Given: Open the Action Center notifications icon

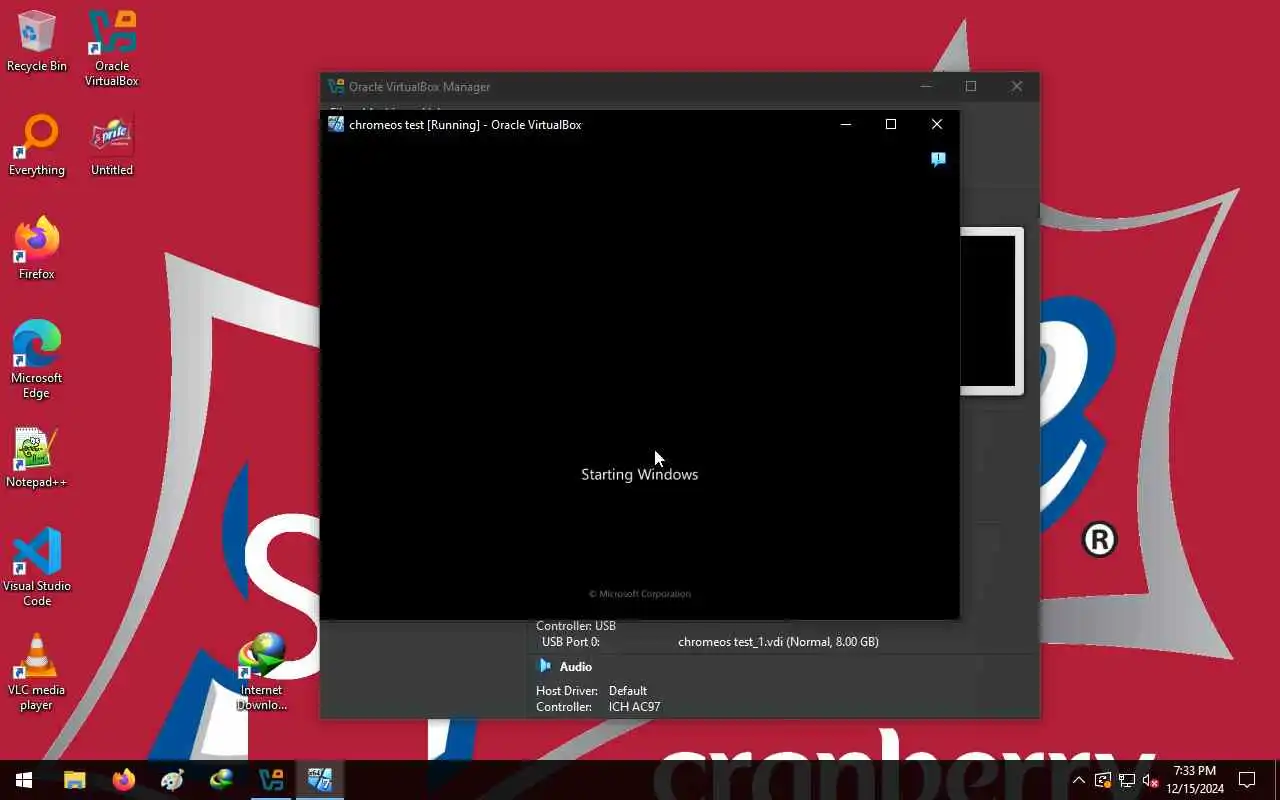Looking at the screenshot, I should click(1247, 780).
